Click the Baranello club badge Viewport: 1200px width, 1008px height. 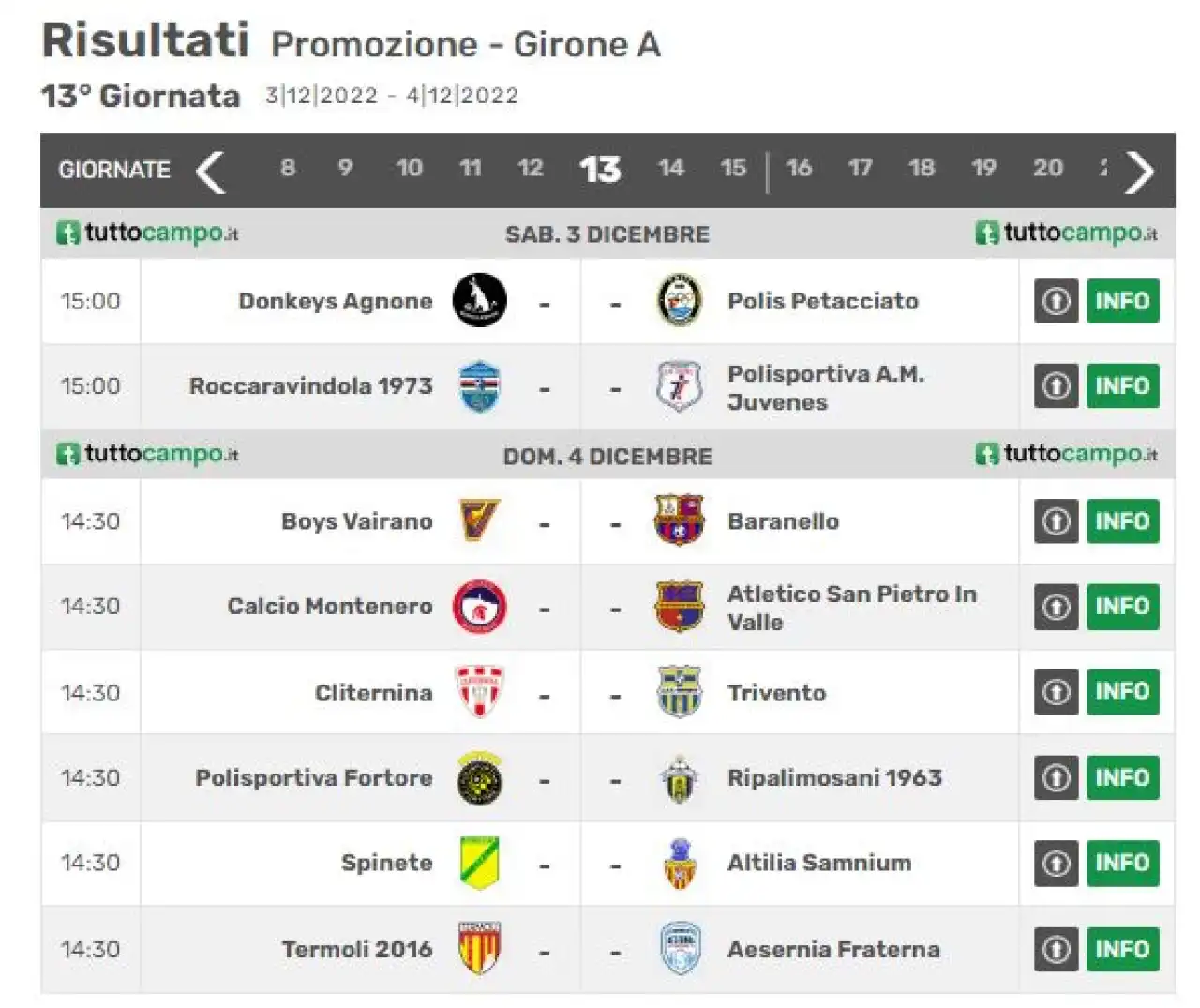(x=679, y=521)
